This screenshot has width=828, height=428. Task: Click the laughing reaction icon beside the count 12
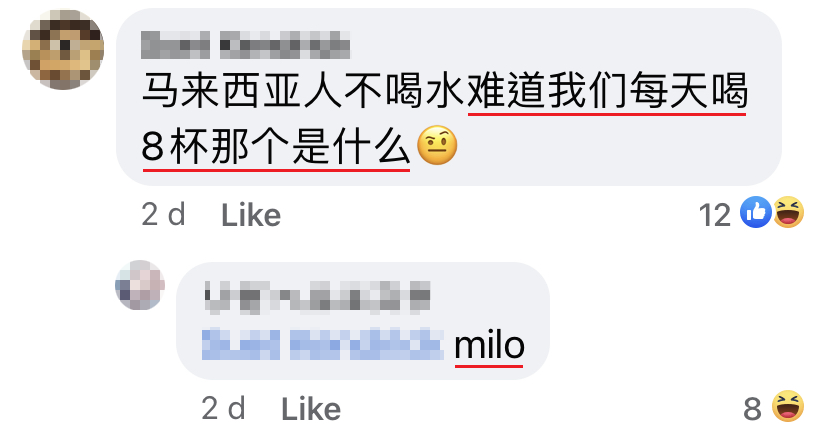[x=788, y=212]
